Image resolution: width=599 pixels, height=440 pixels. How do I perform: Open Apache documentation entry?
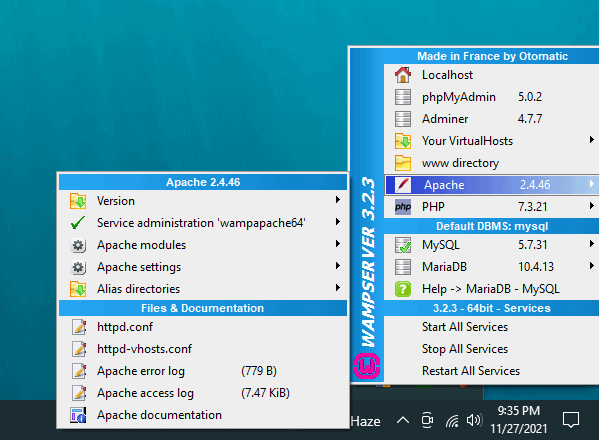(x=203, y=415)
